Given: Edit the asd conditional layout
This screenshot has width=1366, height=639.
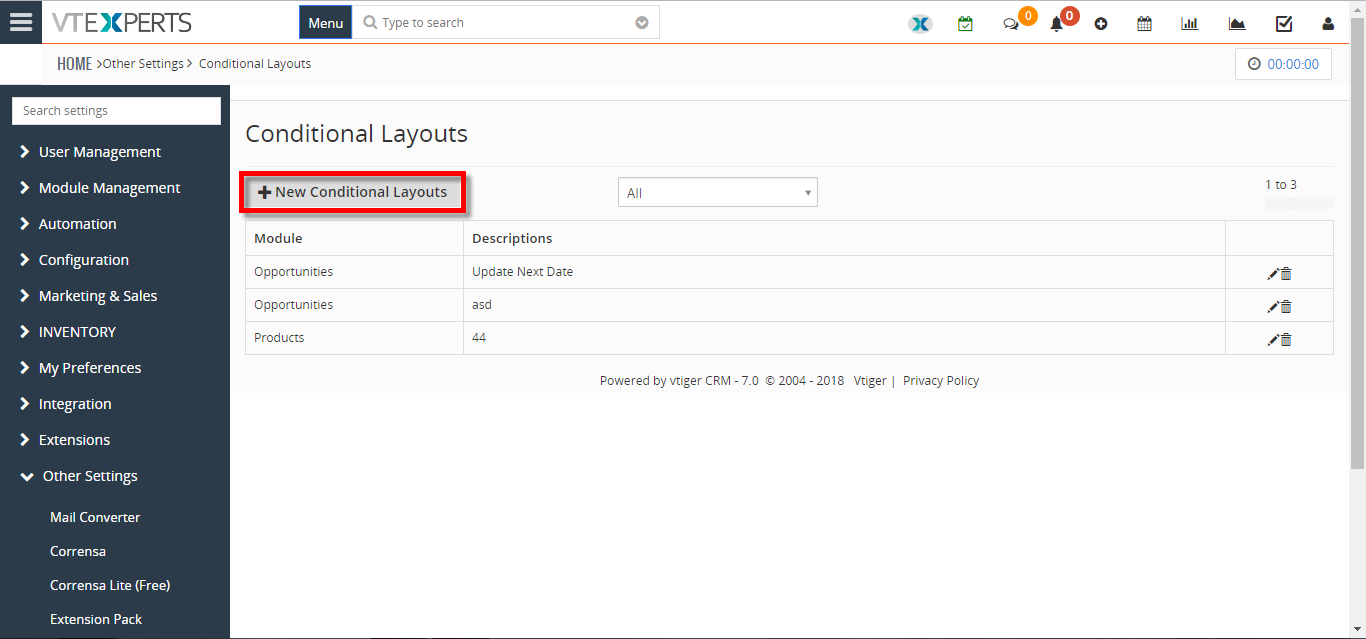Looking at the screenshot, I should (1273, 307).
